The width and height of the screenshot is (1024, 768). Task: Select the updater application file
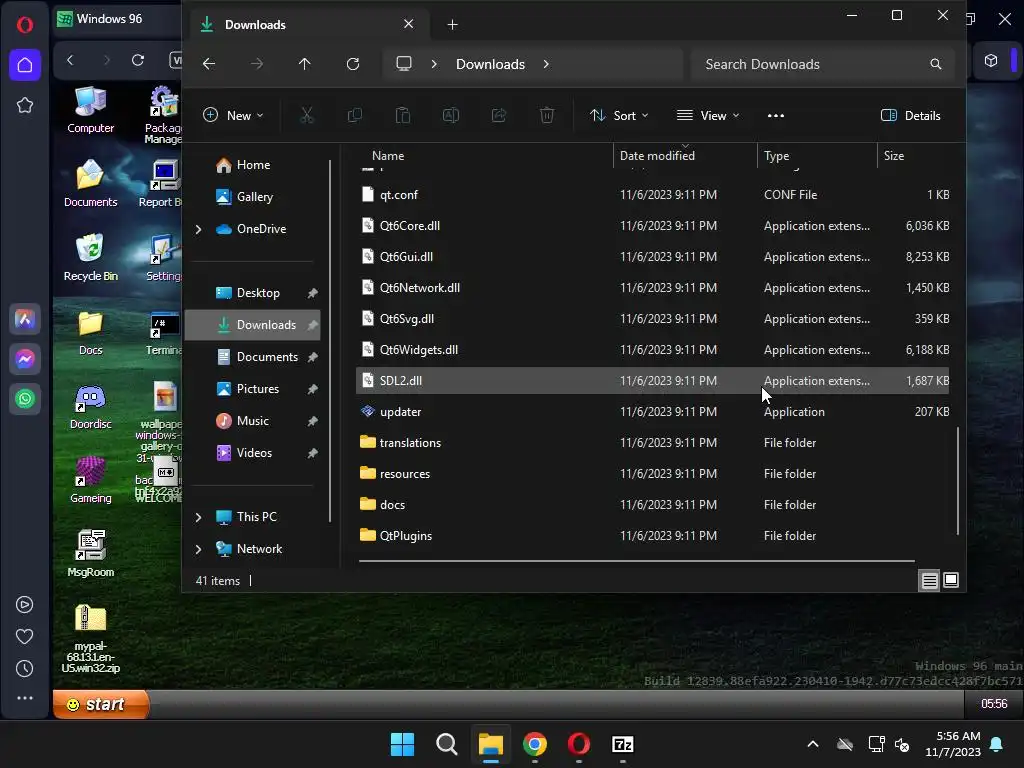(652, 412)
